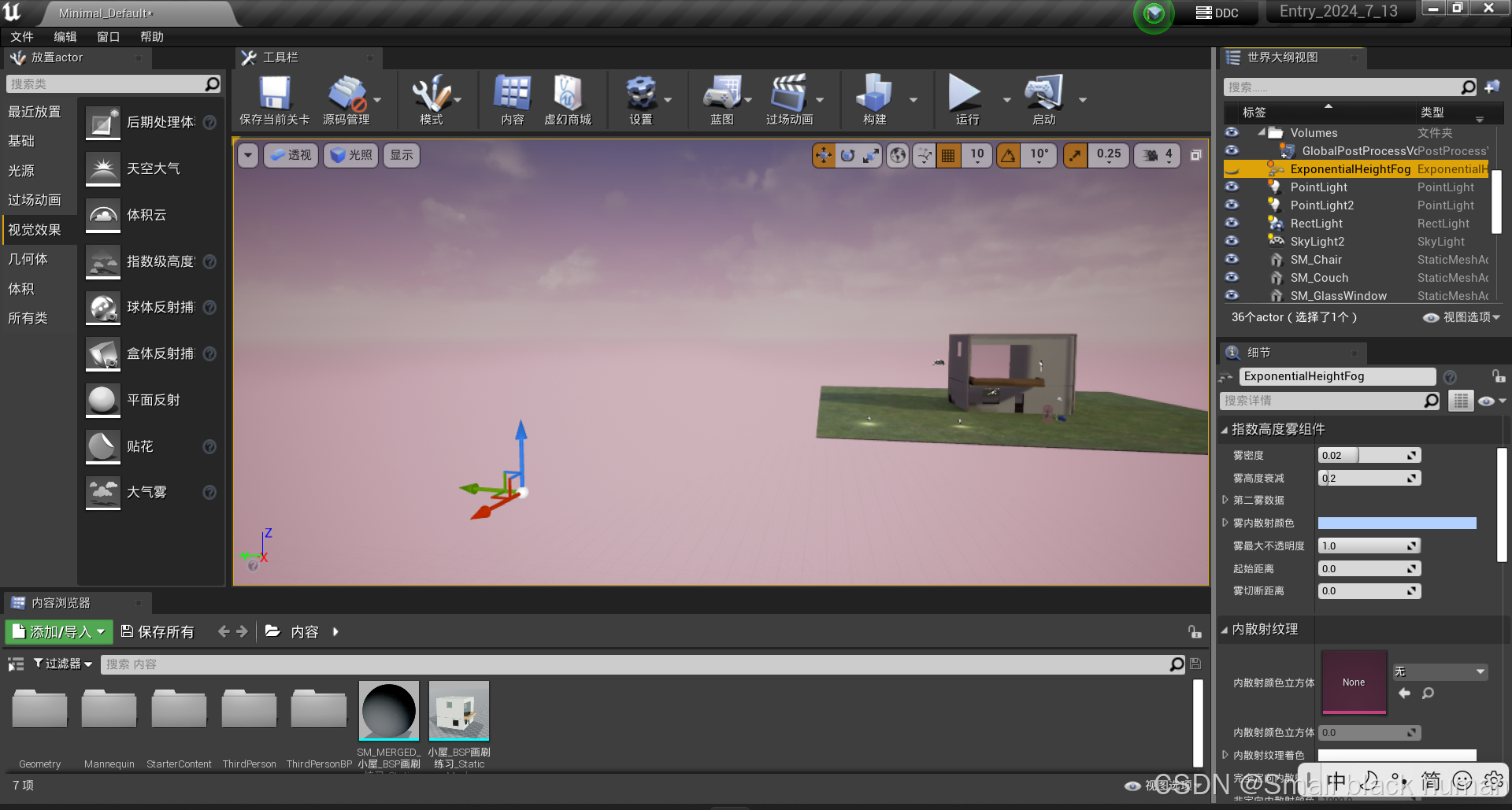This screenshot has width=1512, height=810.
Task: Open the Perspective (透视) viewport dropdown
Action: [x=291, y=156]
